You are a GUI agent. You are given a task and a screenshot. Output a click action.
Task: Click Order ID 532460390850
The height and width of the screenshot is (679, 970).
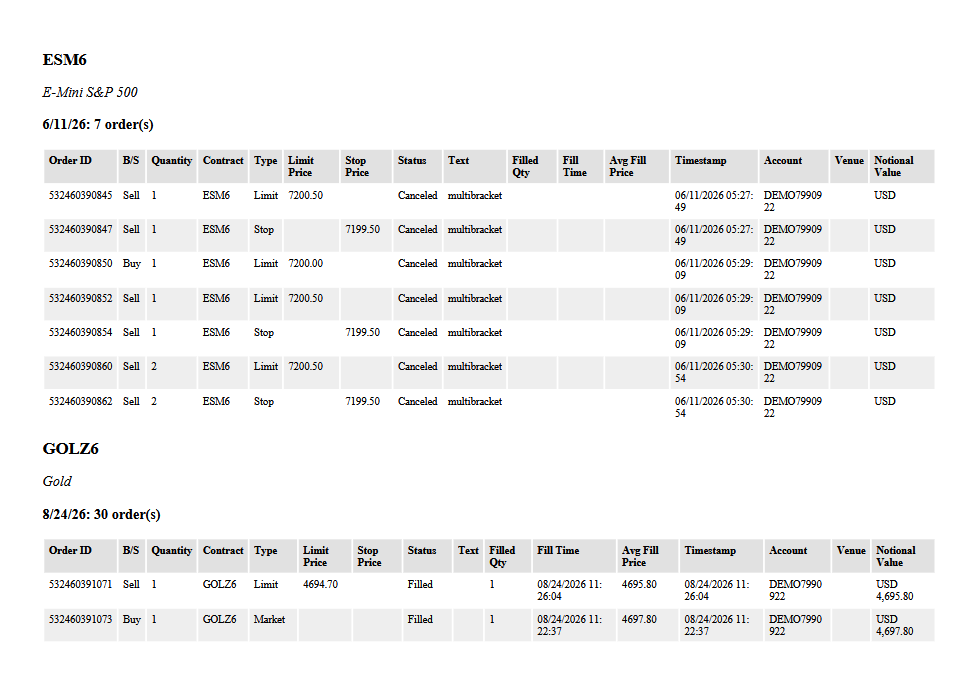pos(80,263)
